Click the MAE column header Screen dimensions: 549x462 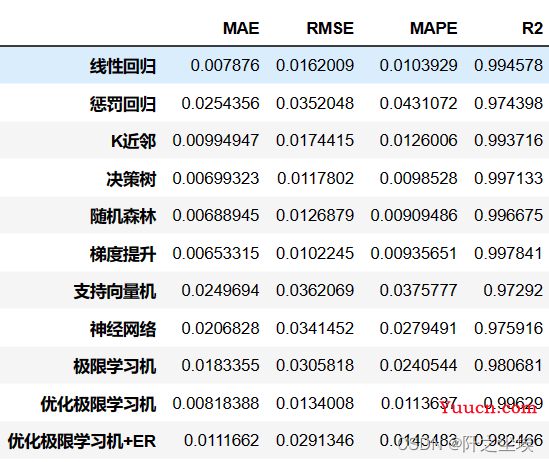(241, 28)
